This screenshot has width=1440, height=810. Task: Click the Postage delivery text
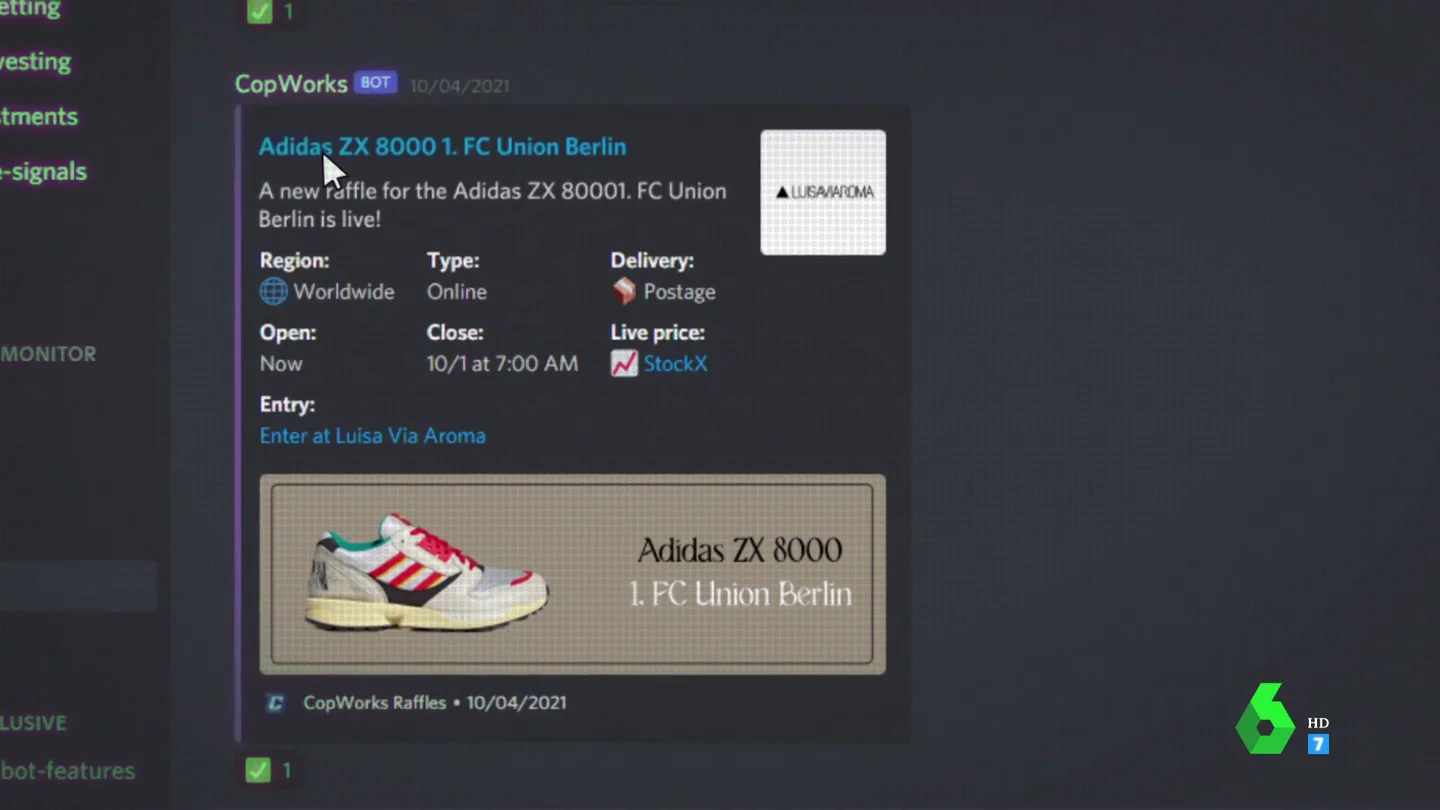(679, 292)
